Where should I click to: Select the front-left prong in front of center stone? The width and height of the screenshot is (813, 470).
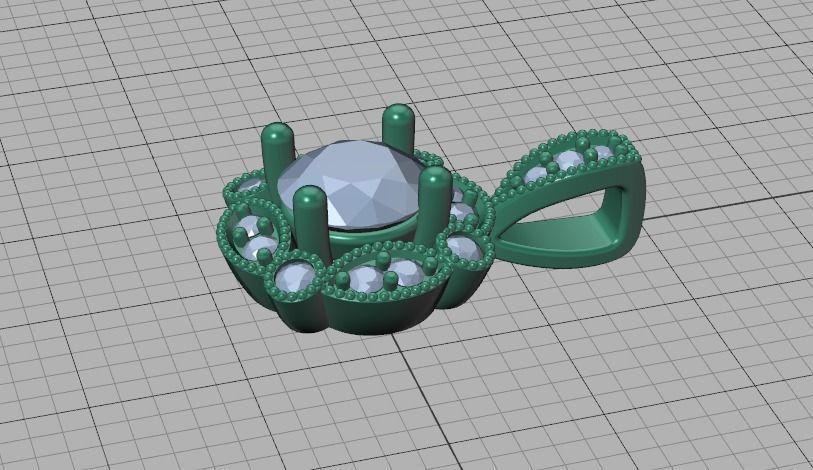coord(312,223)
